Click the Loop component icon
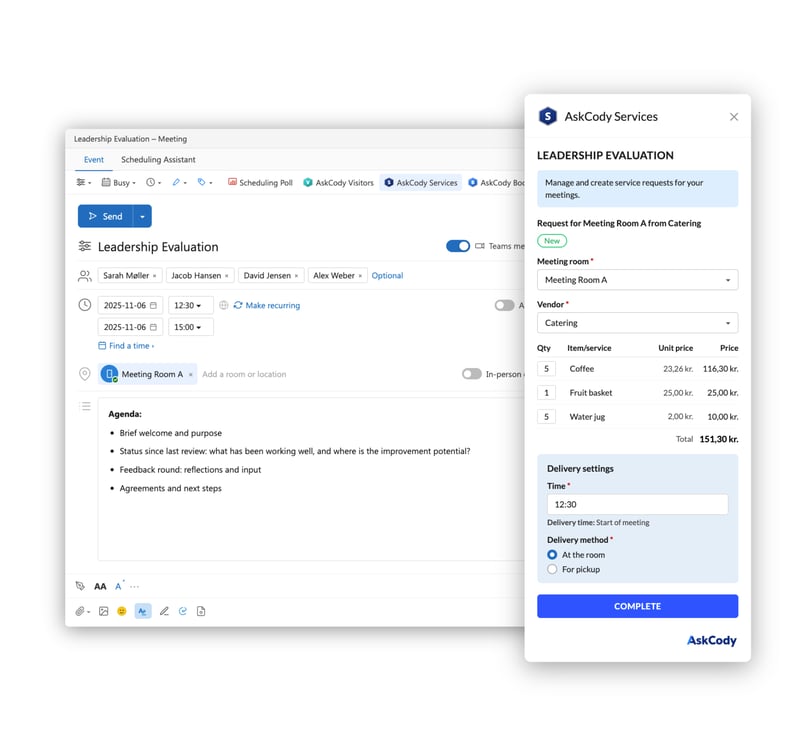The image size is (800, 756). (183, 611)
